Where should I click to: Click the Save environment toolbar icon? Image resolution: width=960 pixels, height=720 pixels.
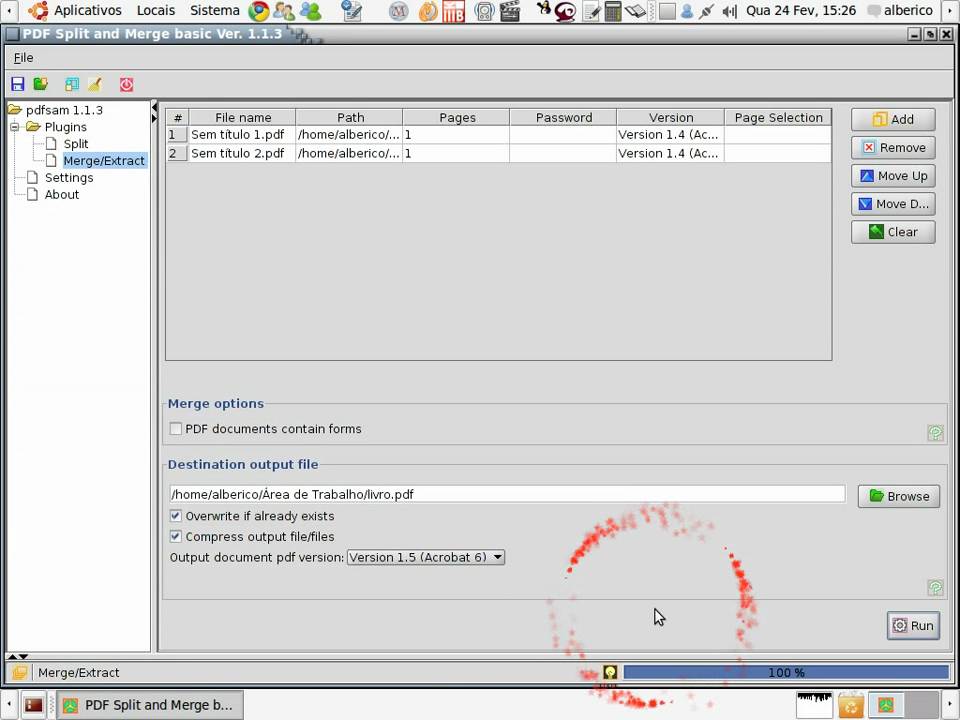(18, 84)
